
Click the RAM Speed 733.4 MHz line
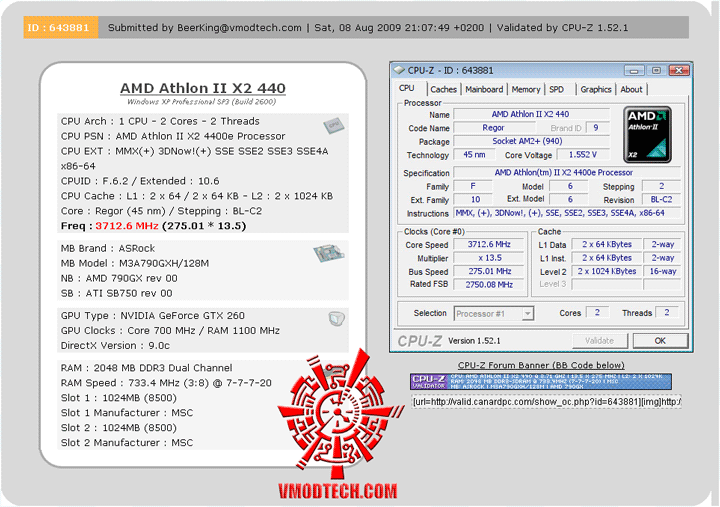166,383
